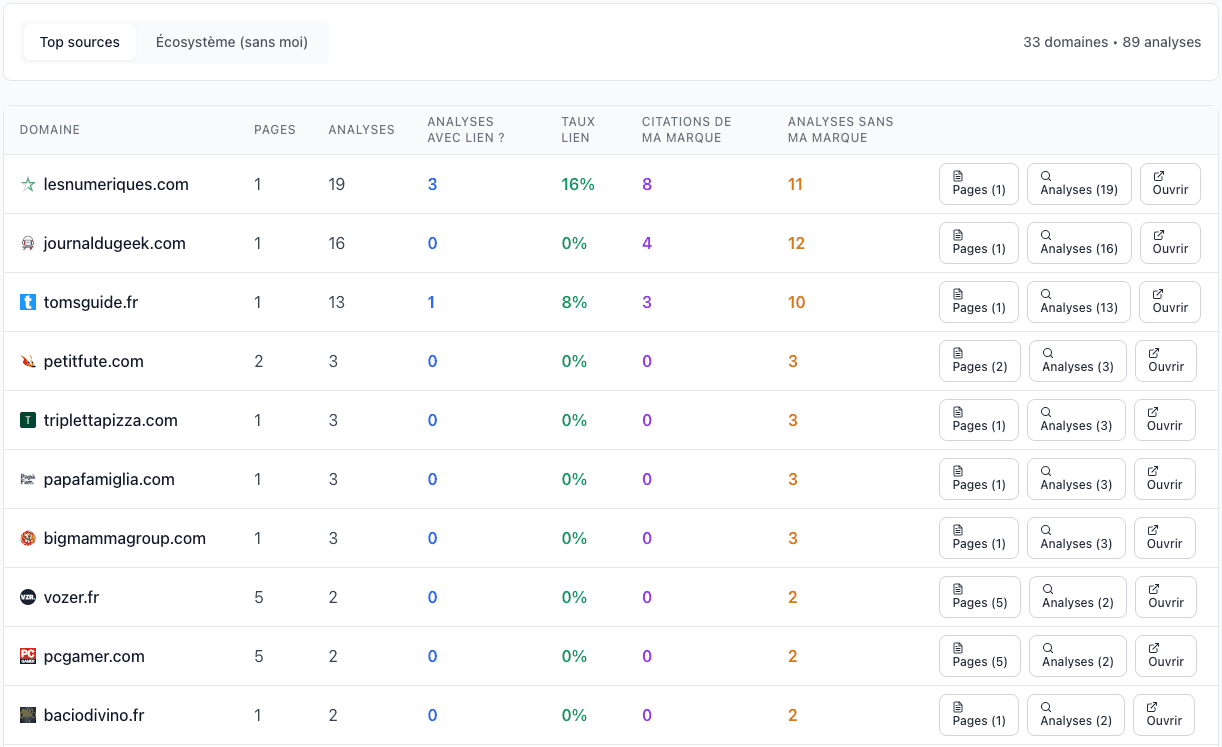Click the bigmammagroup.com favicon
The height and width of the screenshot is (747, 1222).
coord(28,538)
